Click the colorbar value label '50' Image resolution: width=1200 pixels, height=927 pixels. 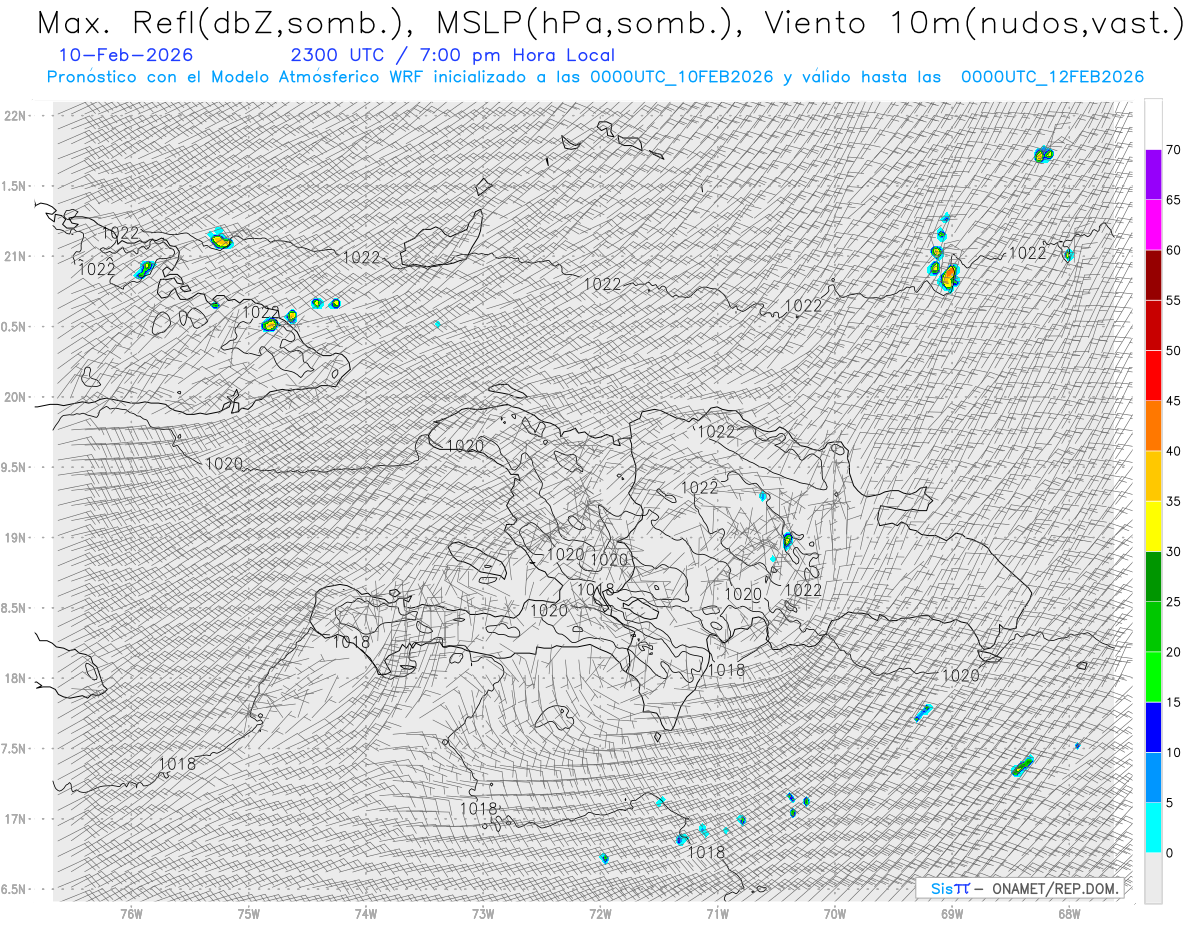(x=1173, y=351)
